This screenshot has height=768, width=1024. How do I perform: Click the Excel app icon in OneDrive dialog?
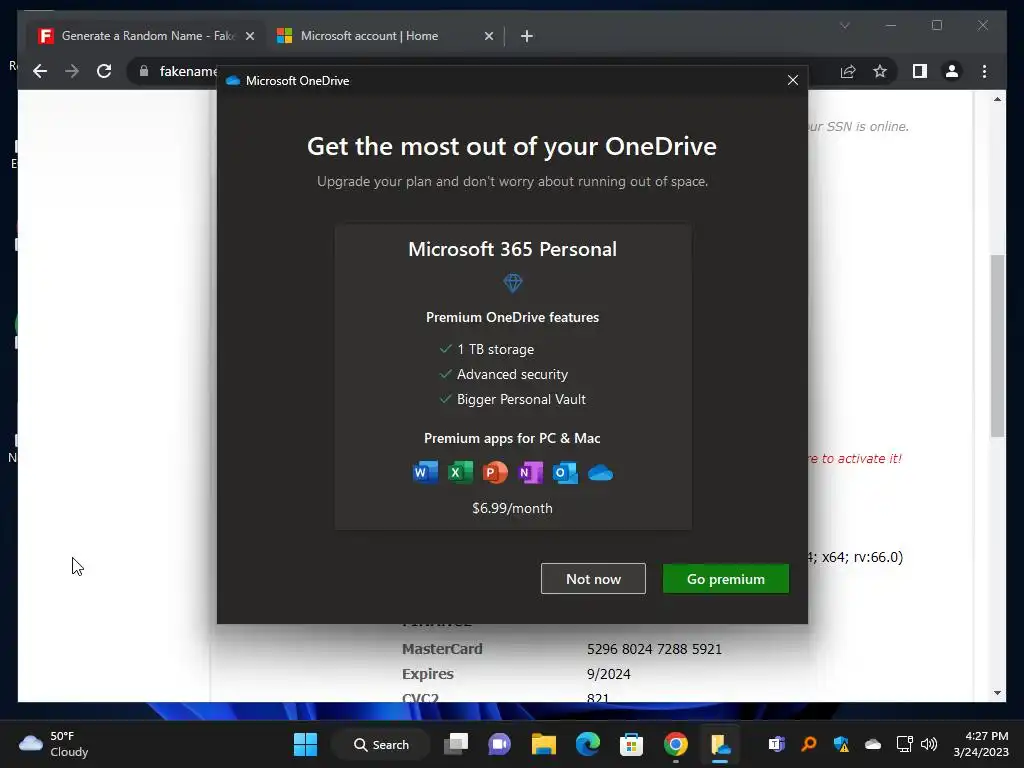pyautogui.click(x=460, y=472)
